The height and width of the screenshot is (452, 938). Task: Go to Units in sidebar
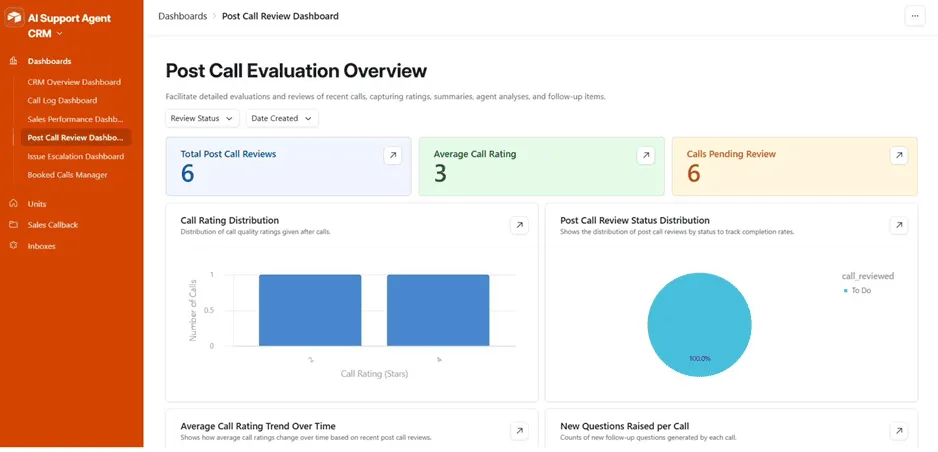(x=37, y=204)
